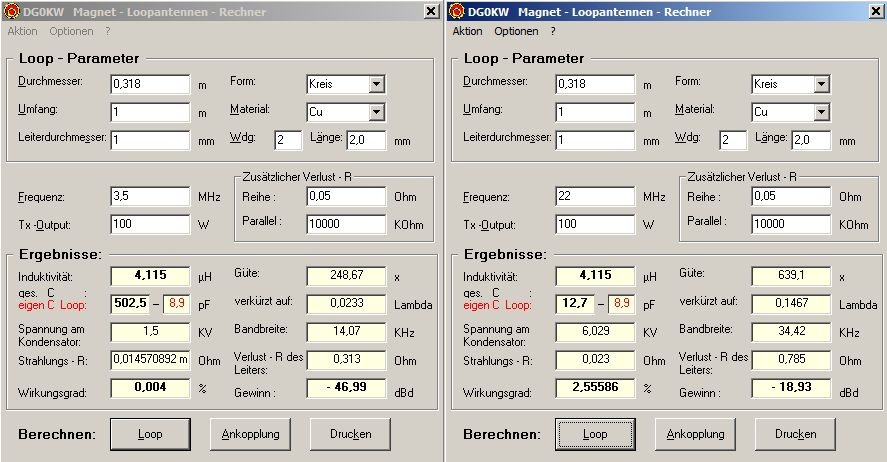Focus the Tx-Output field in the left window
This screenshot has width=887, height=462.
(149, 224)
